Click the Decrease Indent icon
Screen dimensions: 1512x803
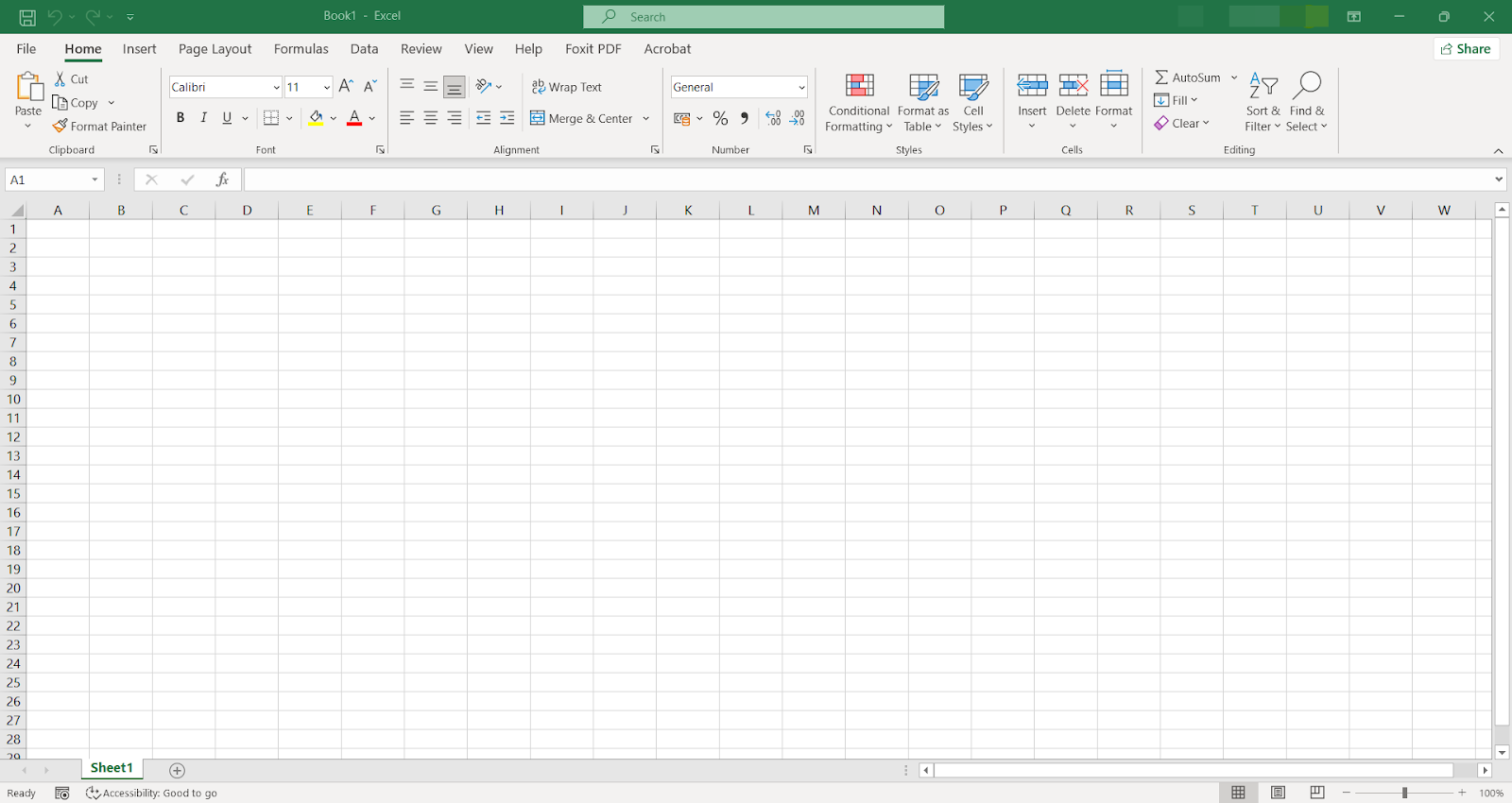484,118
